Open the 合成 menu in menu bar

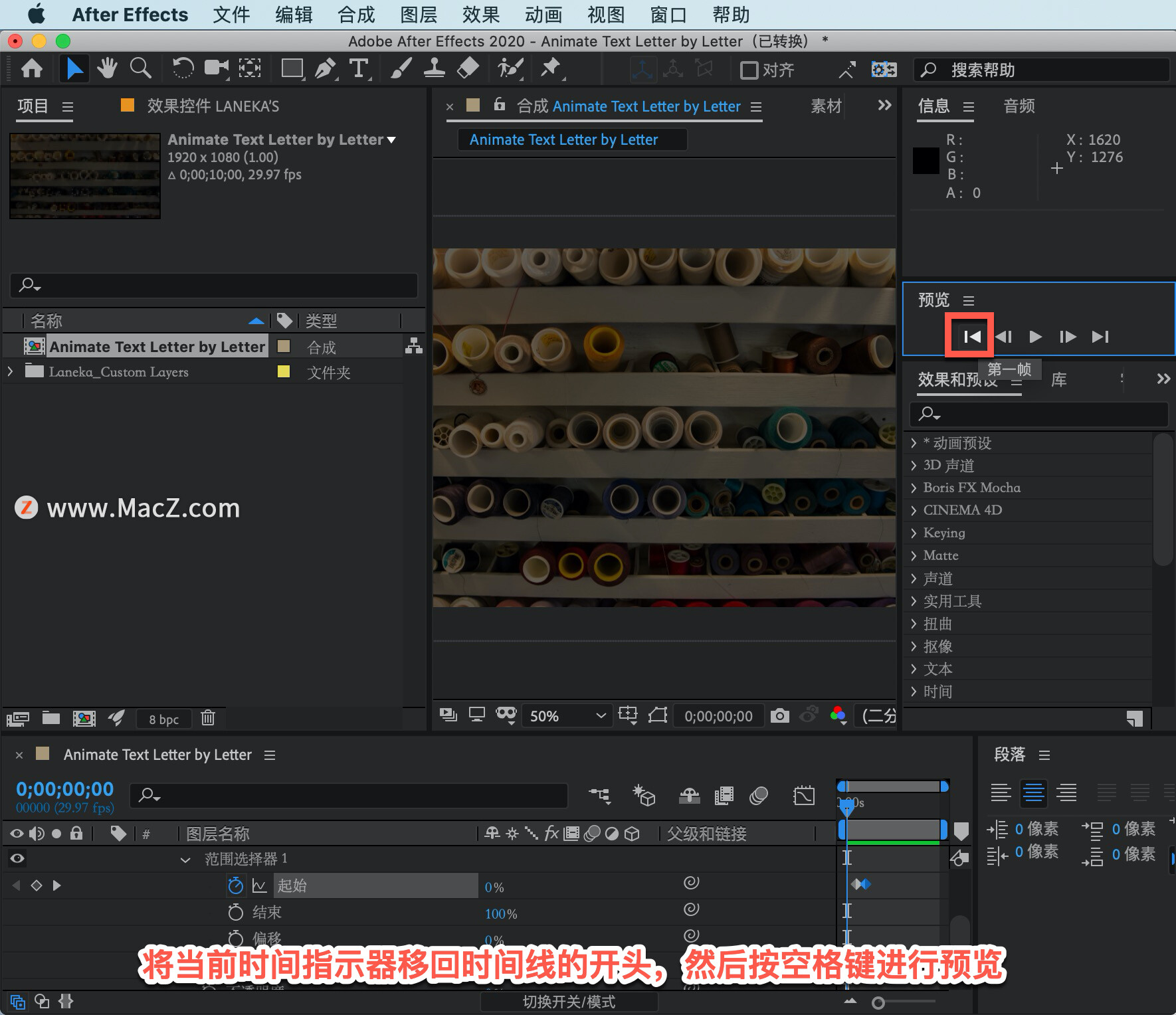pyautogui.click(x=356, y=15)
